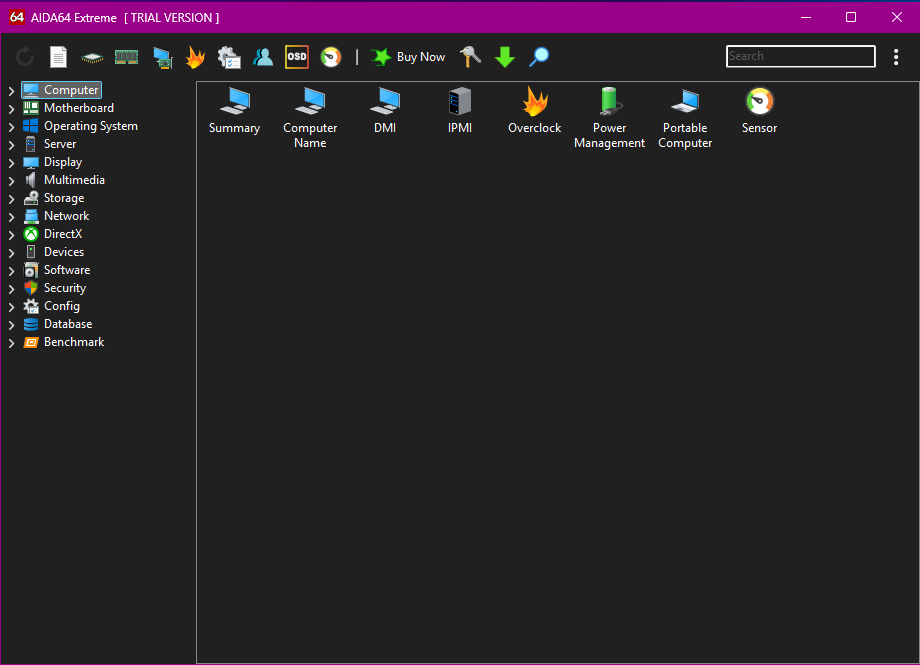The height and width of the screenshot is (665, 920).
Task: Click the user contact toolbar icon
Action: (x=263, y=57)
